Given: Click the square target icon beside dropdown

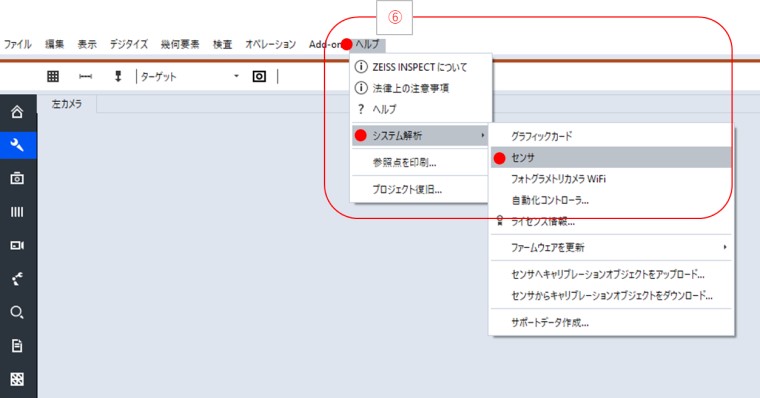Looking at the screenshot, I should [x=259, y=76].
